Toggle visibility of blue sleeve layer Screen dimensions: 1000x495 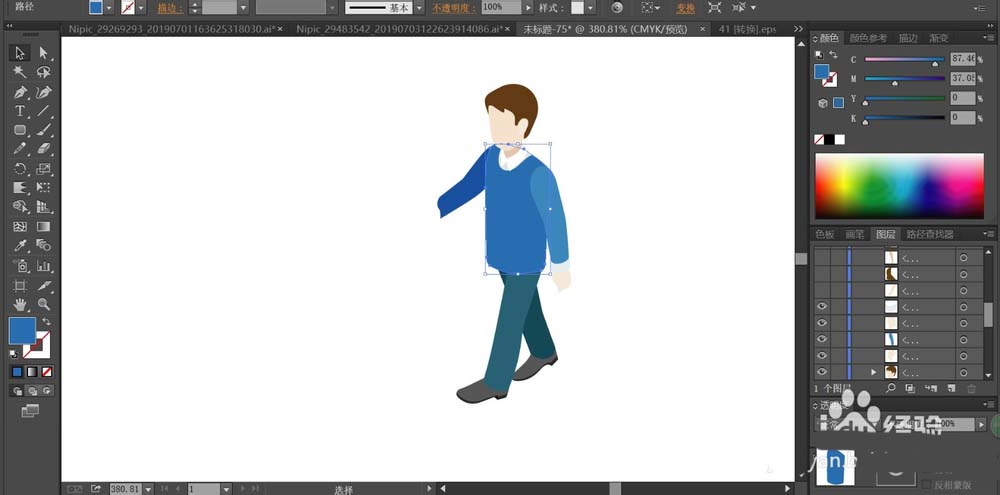821,339
